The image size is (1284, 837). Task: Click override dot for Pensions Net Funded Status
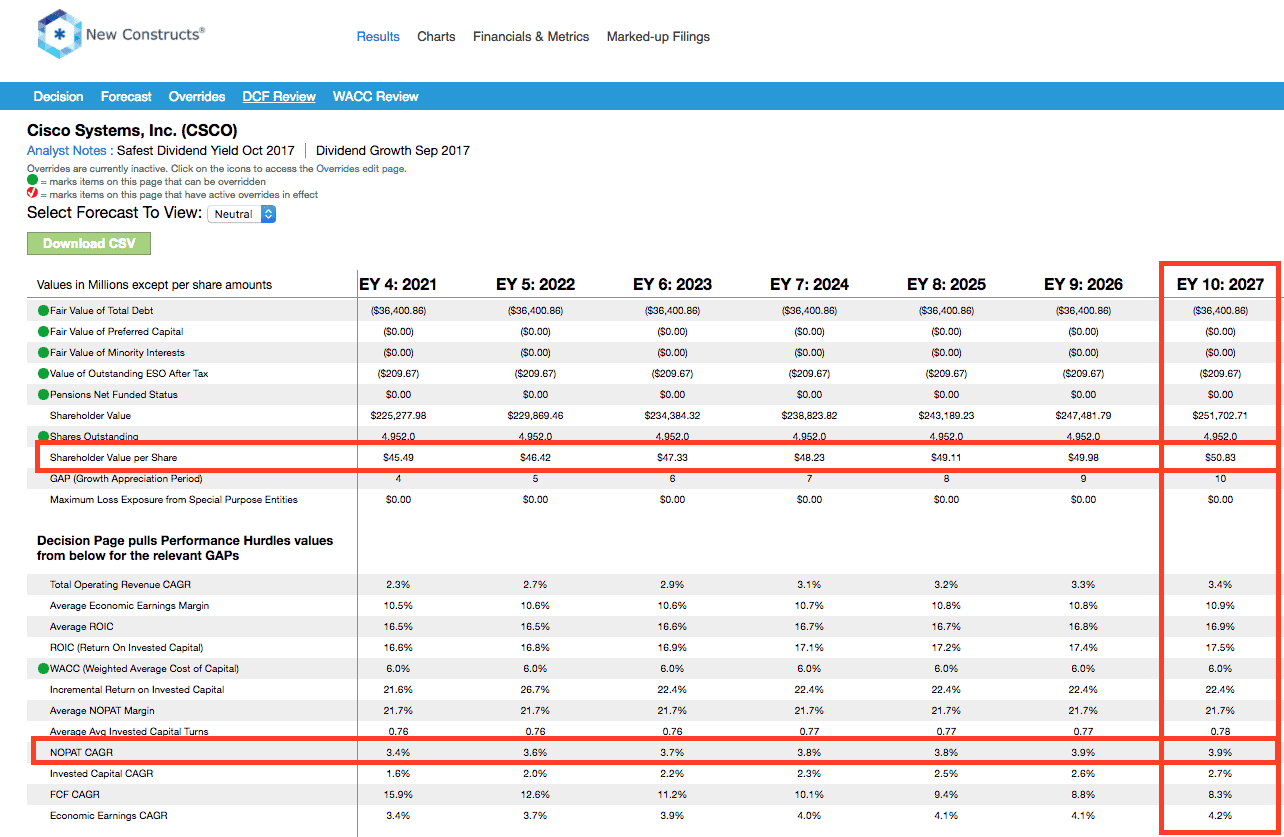tap(43, 394)
